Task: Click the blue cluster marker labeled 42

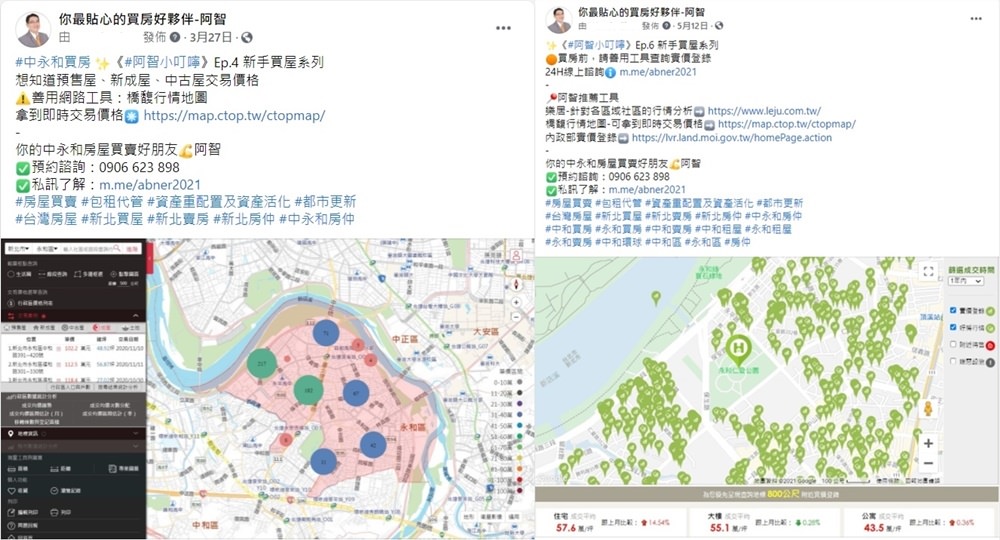Action: tap(373, 445)
